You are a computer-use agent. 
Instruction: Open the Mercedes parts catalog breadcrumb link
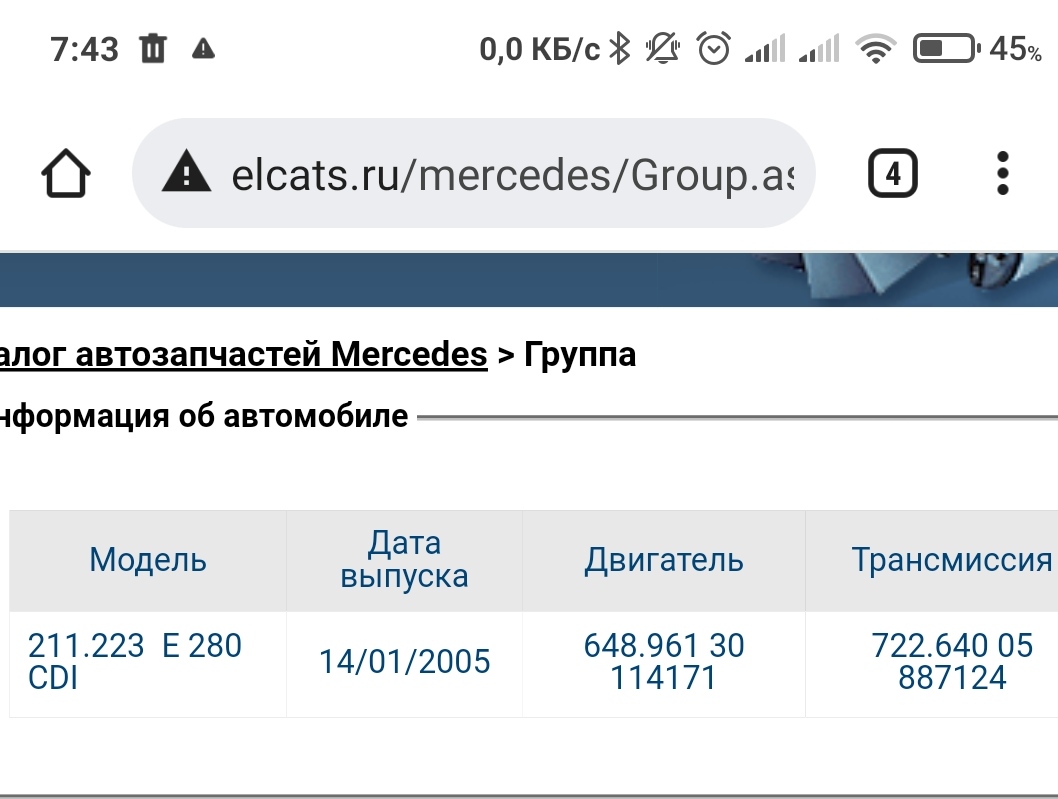[243, 354]
